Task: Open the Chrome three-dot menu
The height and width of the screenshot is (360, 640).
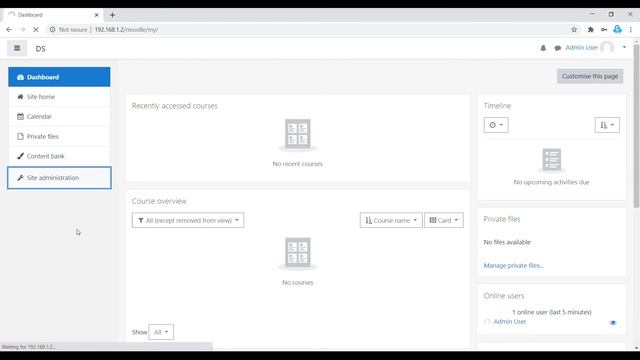Action: point(631,29)
